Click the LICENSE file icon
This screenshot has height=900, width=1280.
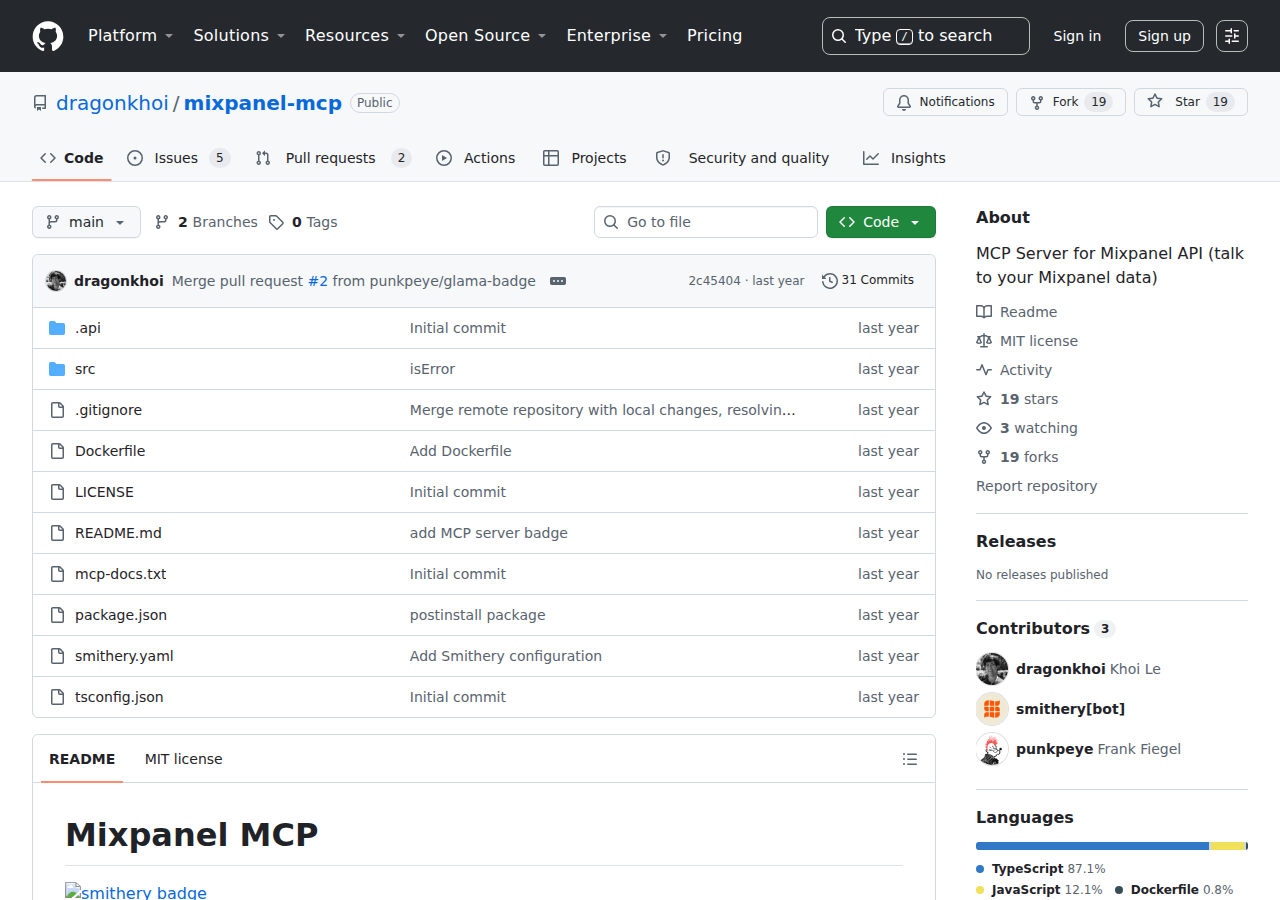click(x=57, y=492)
